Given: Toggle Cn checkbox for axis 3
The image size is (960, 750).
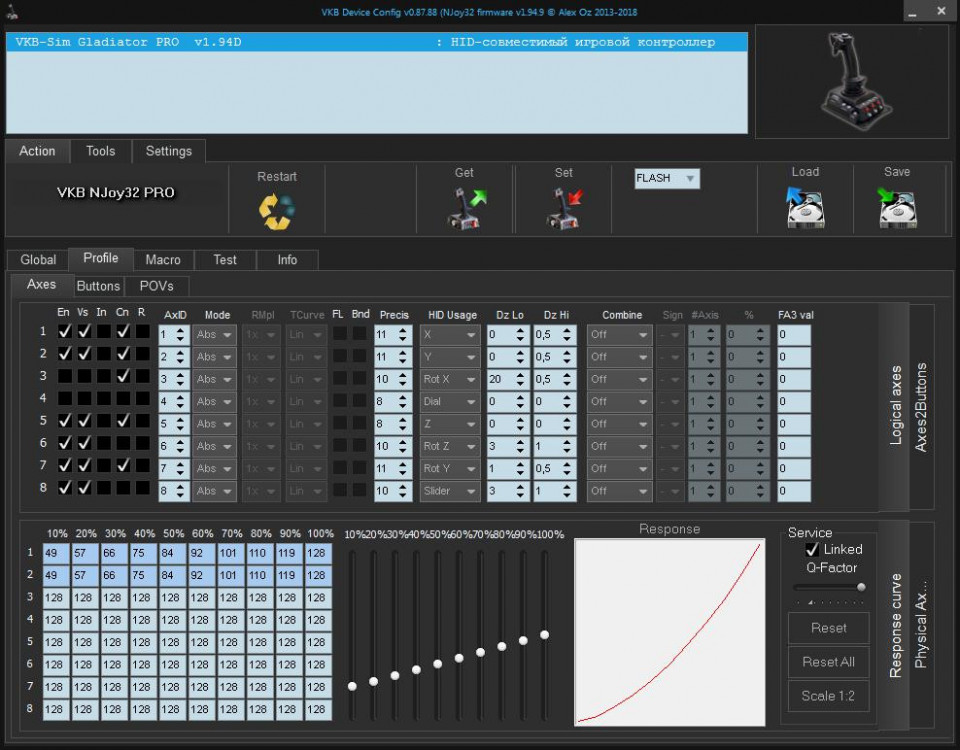Looking at the screenshot, I should click(x=123, y=376).
